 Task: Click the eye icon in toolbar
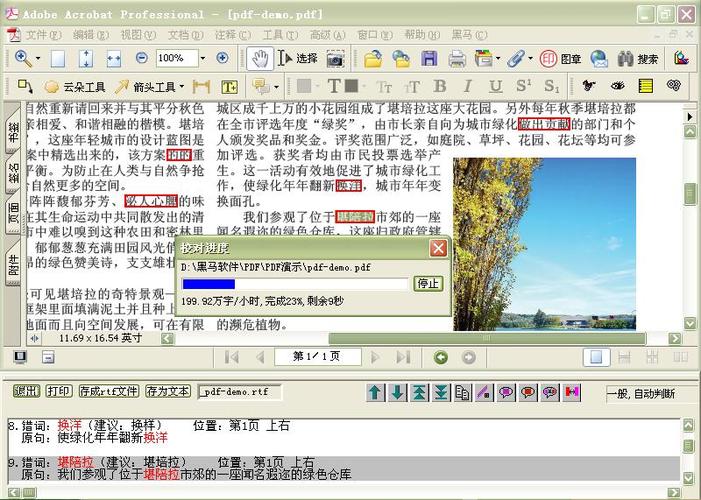pyautogui.click(x=617, y=85)
